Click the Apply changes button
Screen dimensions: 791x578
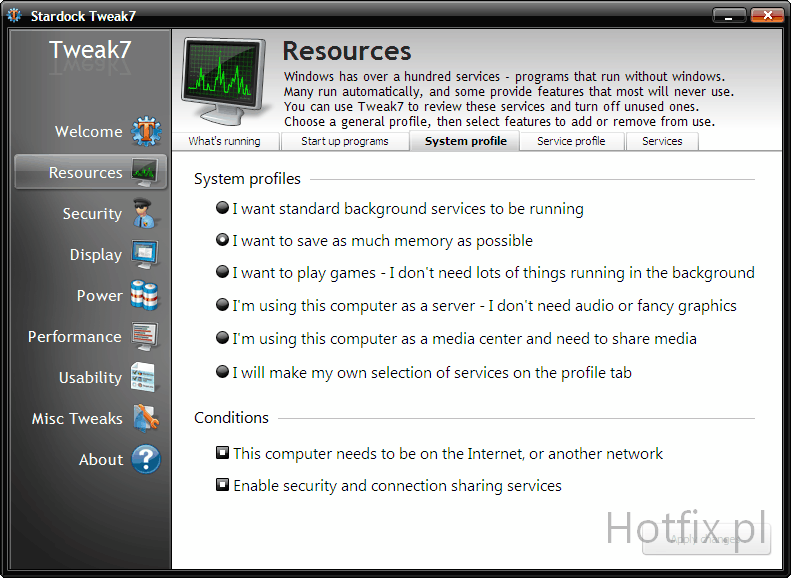706,539
